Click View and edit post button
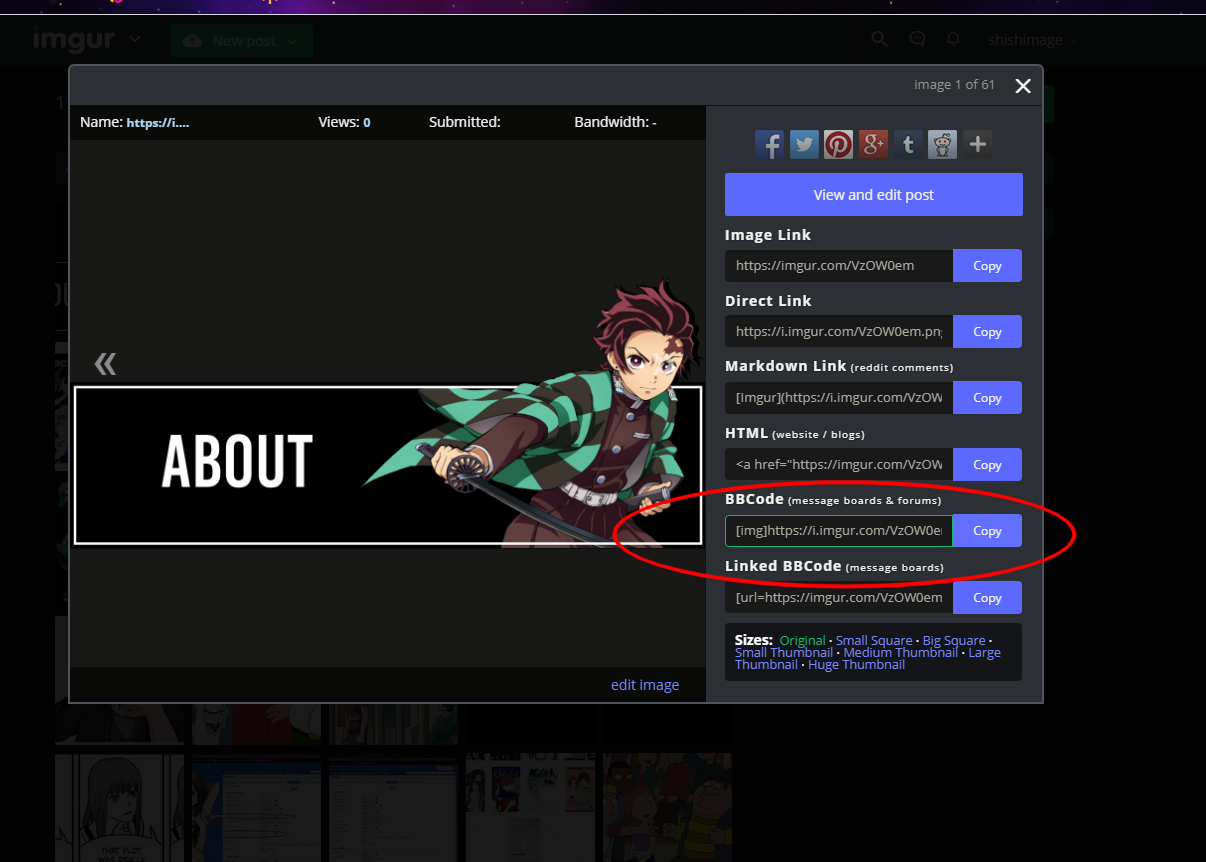Image resolution: width=1206 pixels, height=862 pixels. point(873,195)
